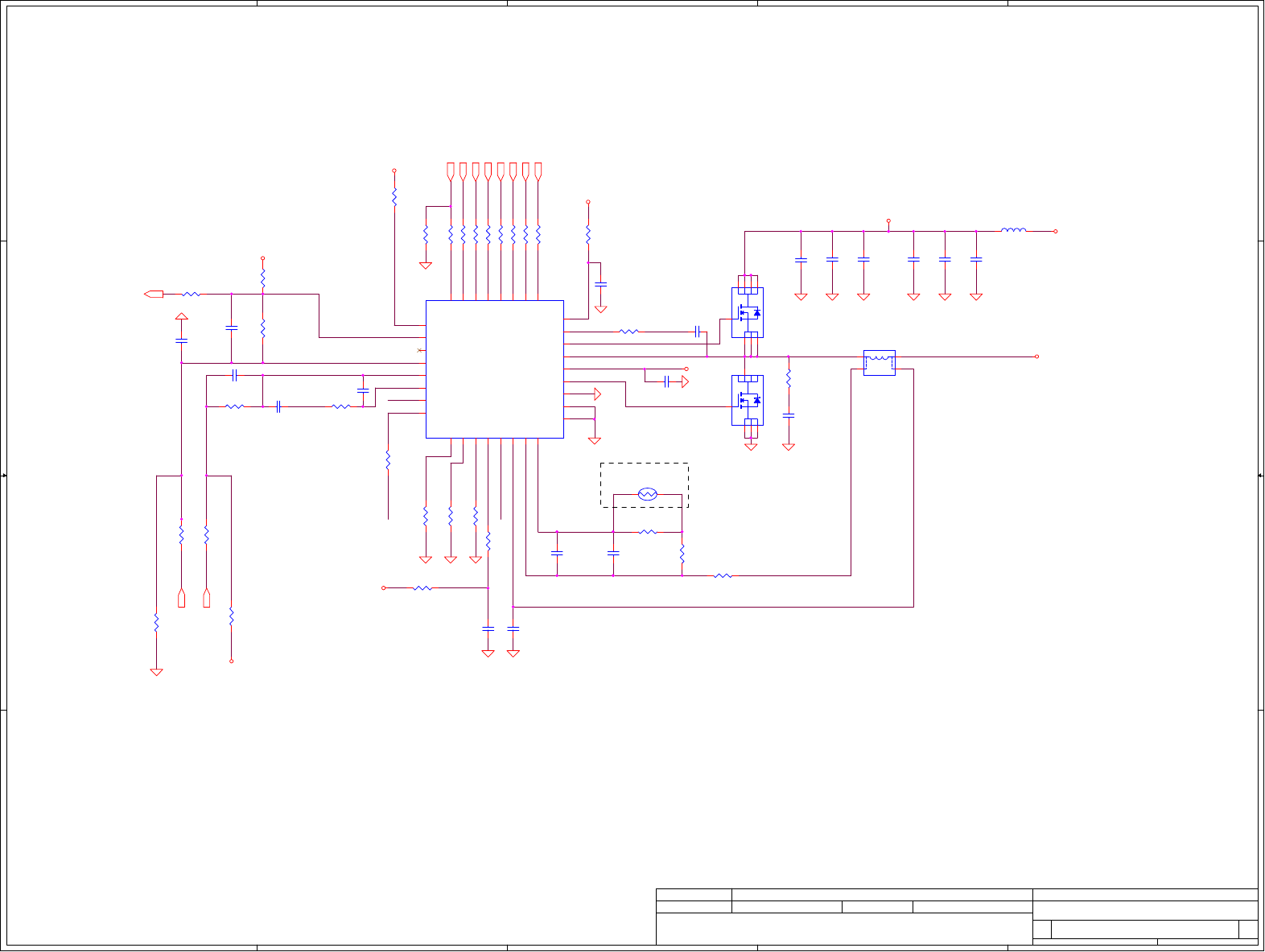Select the snubber resistor below switch node
Screen dimensions: 1265x952
pyautogui.click(x=789, y=378)
